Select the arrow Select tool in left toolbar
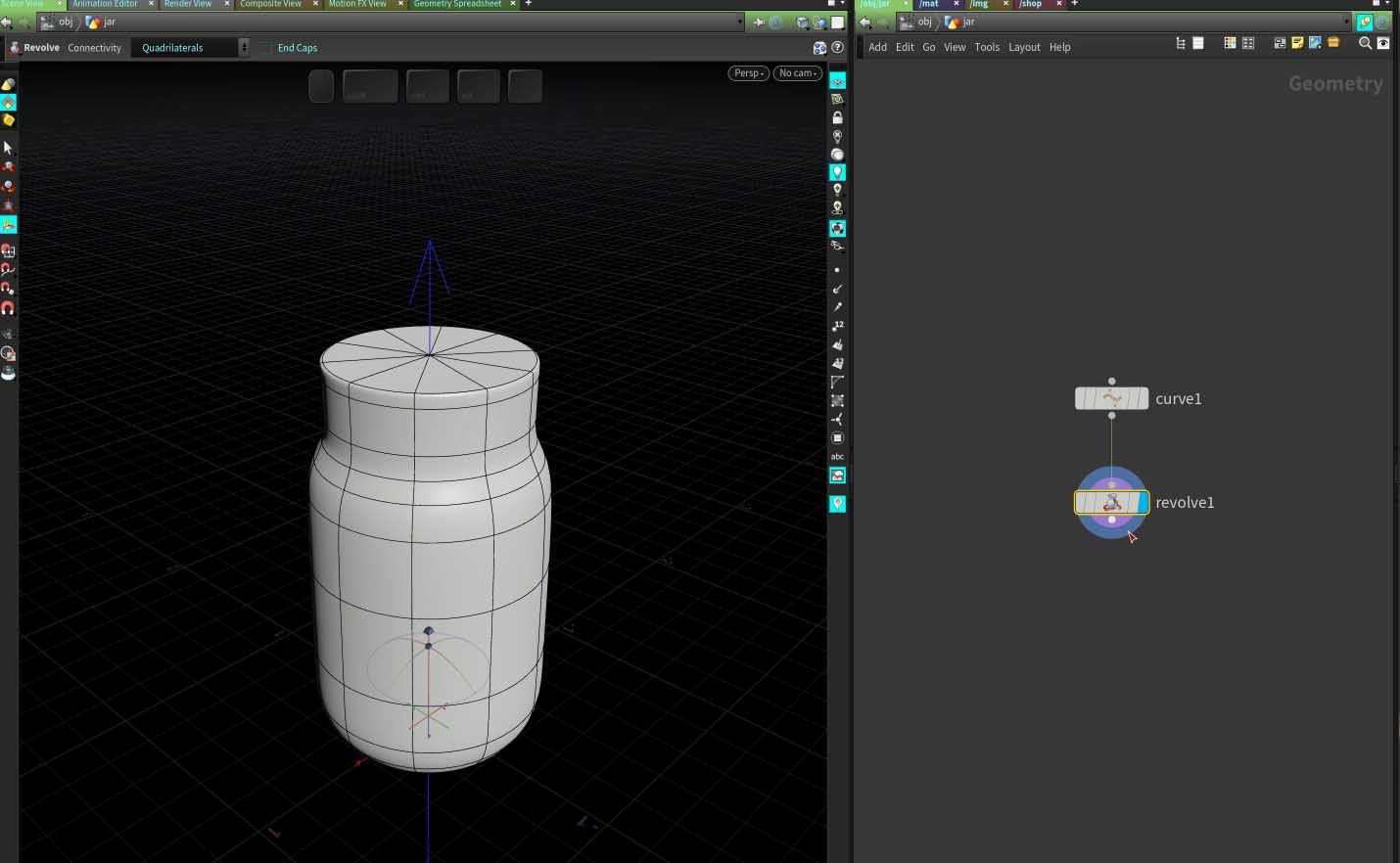 point(8,148)
